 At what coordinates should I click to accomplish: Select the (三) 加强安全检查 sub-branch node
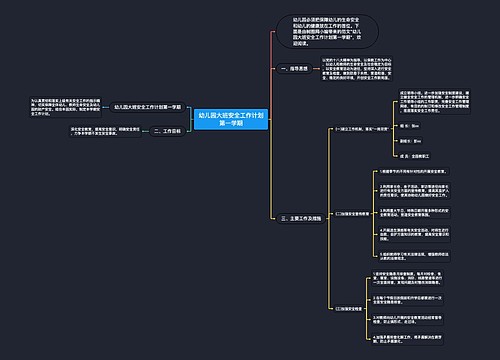[x=348, y=309]
